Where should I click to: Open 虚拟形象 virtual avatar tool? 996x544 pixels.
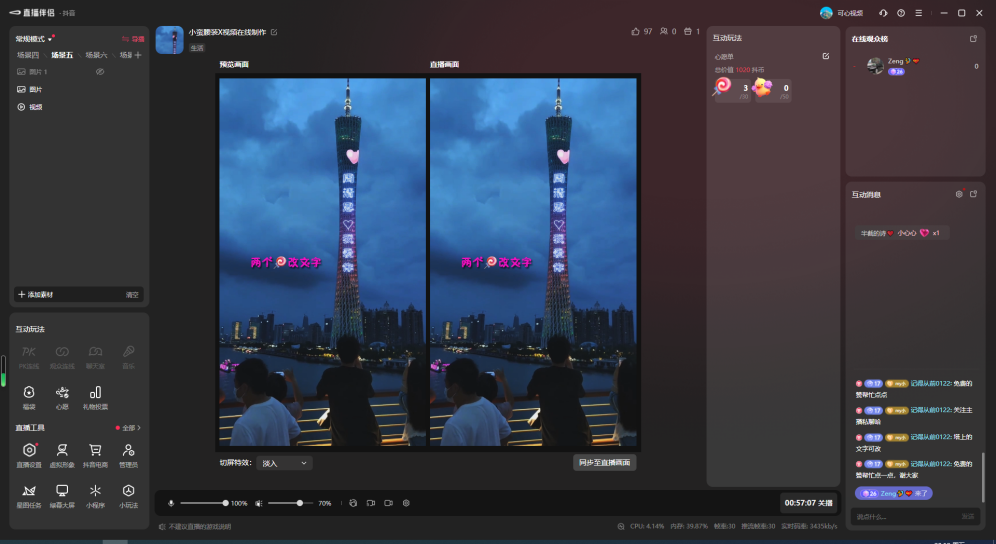[x=62, y=456]
